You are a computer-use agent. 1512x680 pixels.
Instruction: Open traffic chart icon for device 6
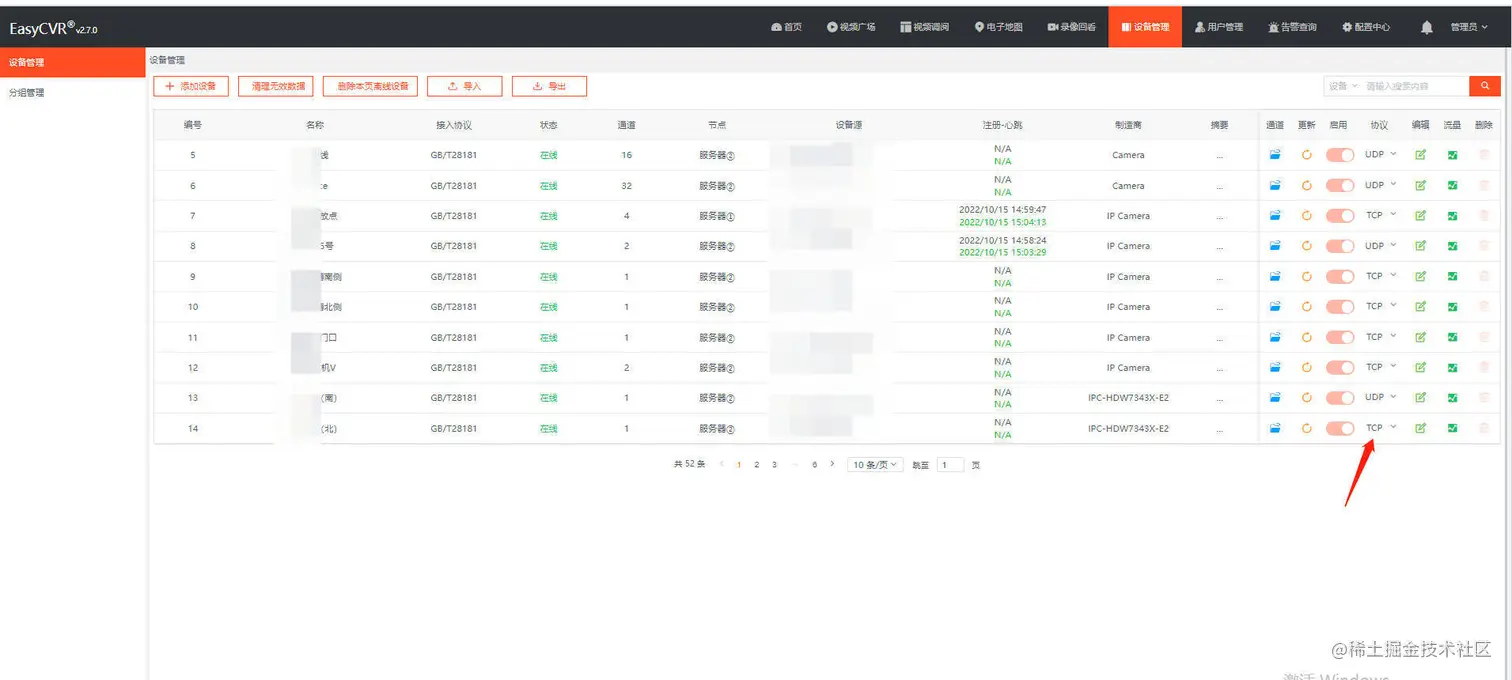point(1452,185)
